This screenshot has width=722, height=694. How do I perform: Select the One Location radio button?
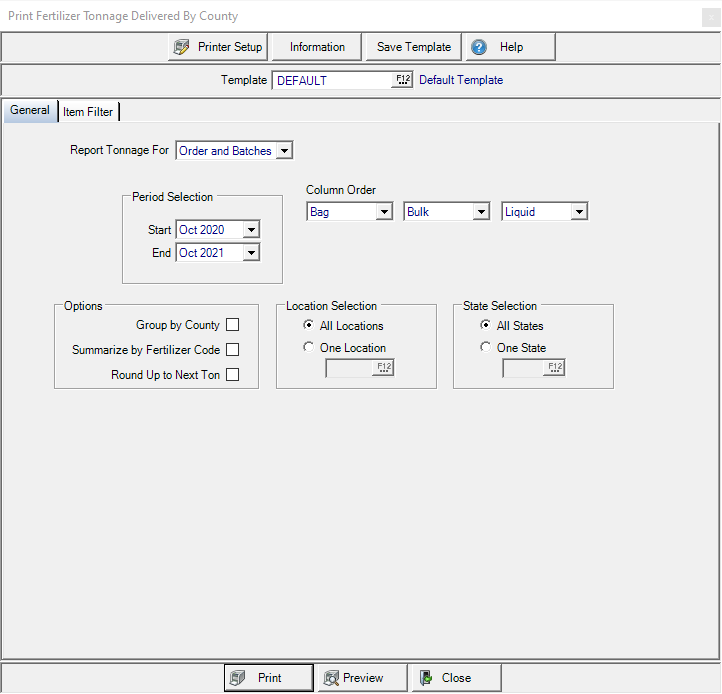pos(309,348)
